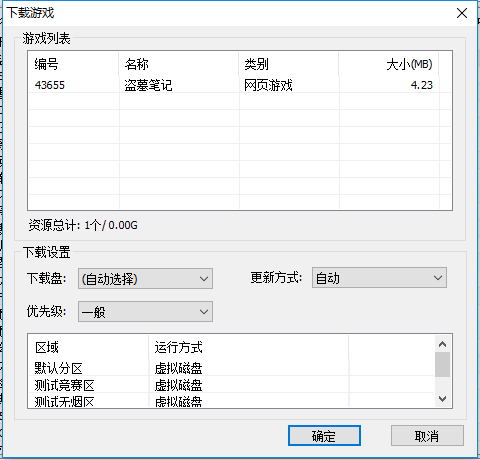Click the region list scrollbar thumb
The height and width of the screenshot is (460, 480).
(x=443, y=364)
